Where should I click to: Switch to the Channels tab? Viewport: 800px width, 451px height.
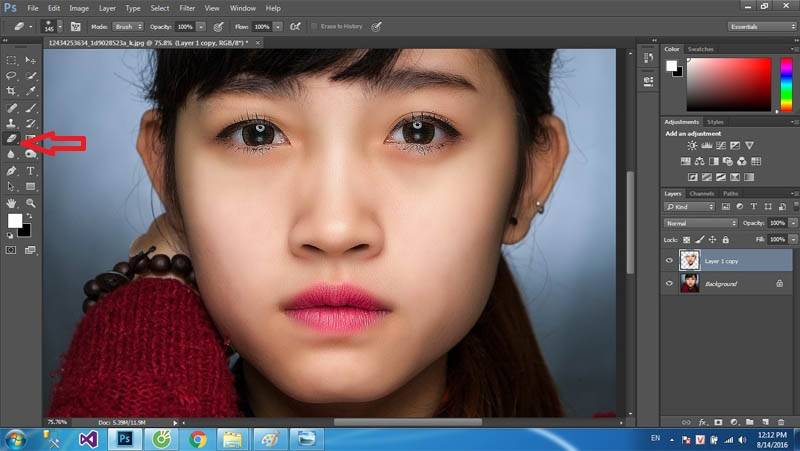coord(702,194)
